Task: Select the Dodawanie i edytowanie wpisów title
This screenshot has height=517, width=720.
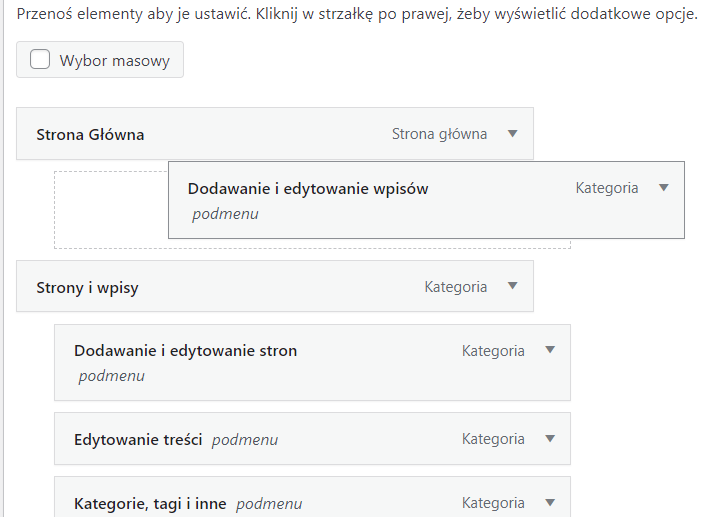Action: click(308, 188)
